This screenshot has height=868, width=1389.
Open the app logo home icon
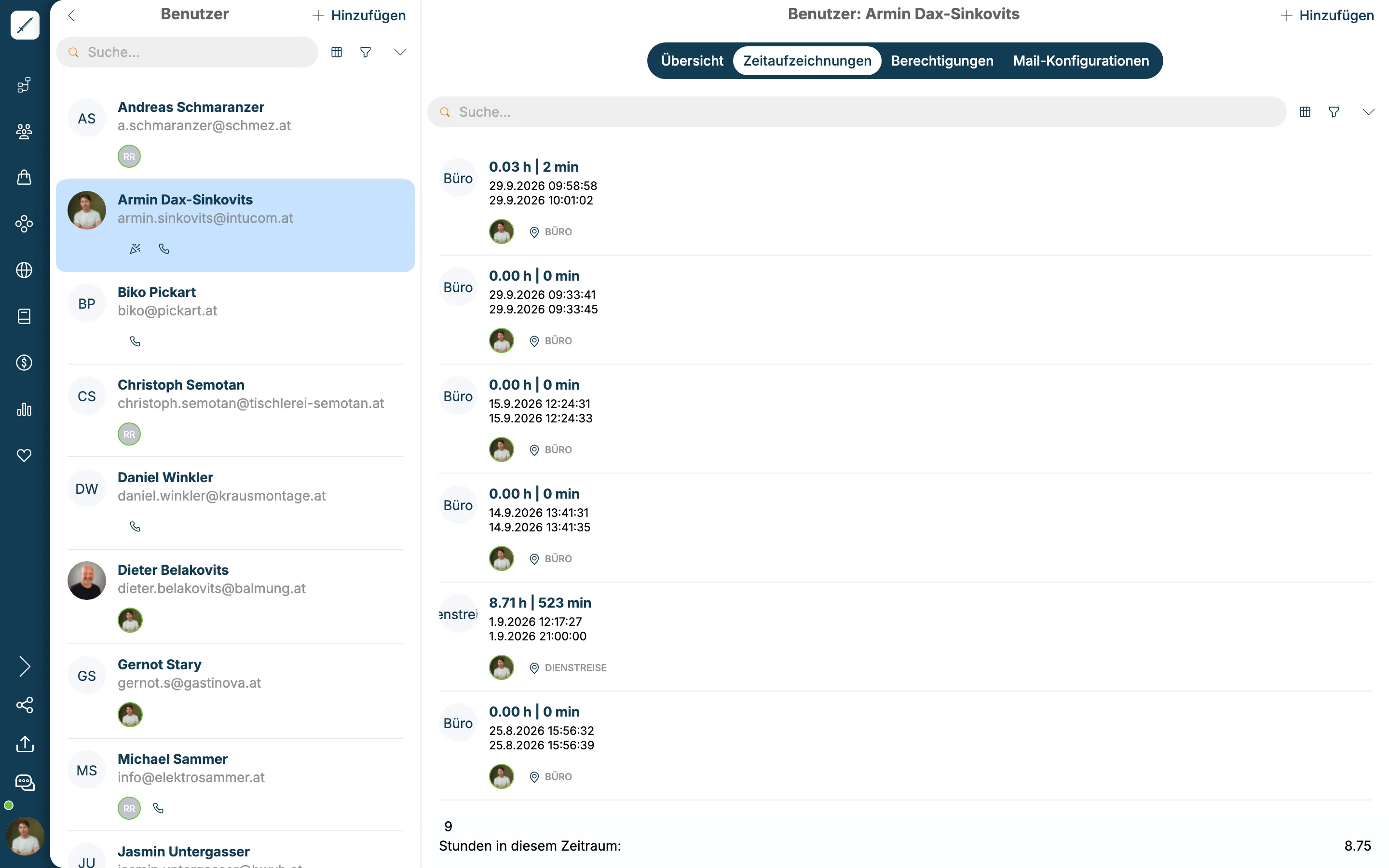[25, 25]
